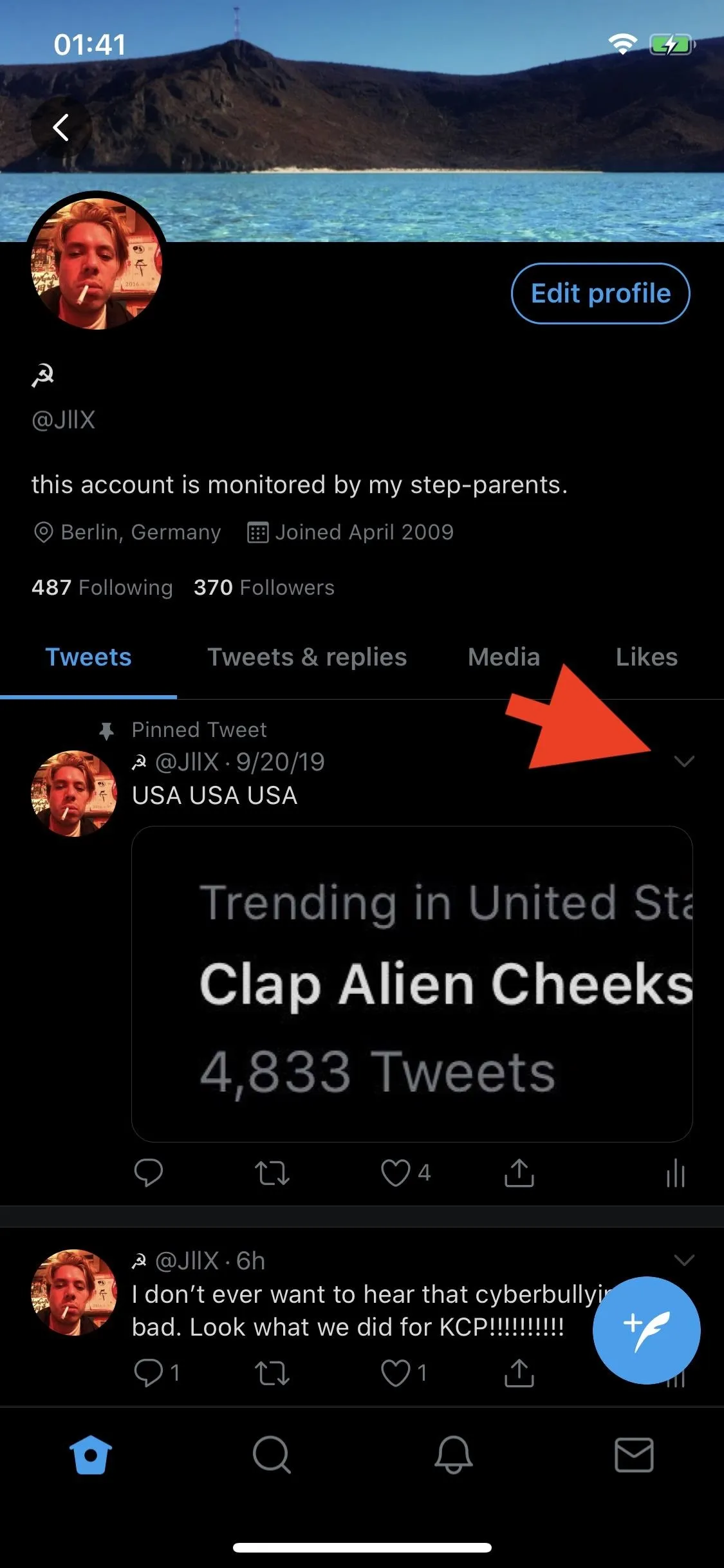The image size is (724, 1568).
Task: Retweet the cyberbullying tweet
Action: [272, 1373]
